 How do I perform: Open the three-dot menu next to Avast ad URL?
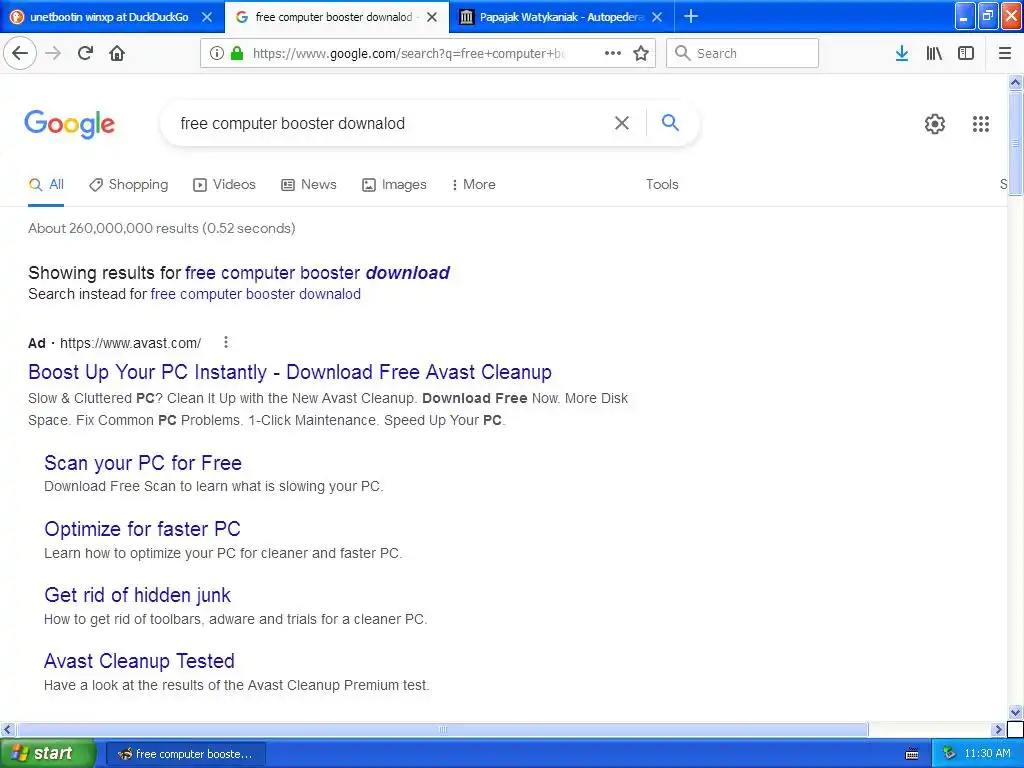pos(226,342)
